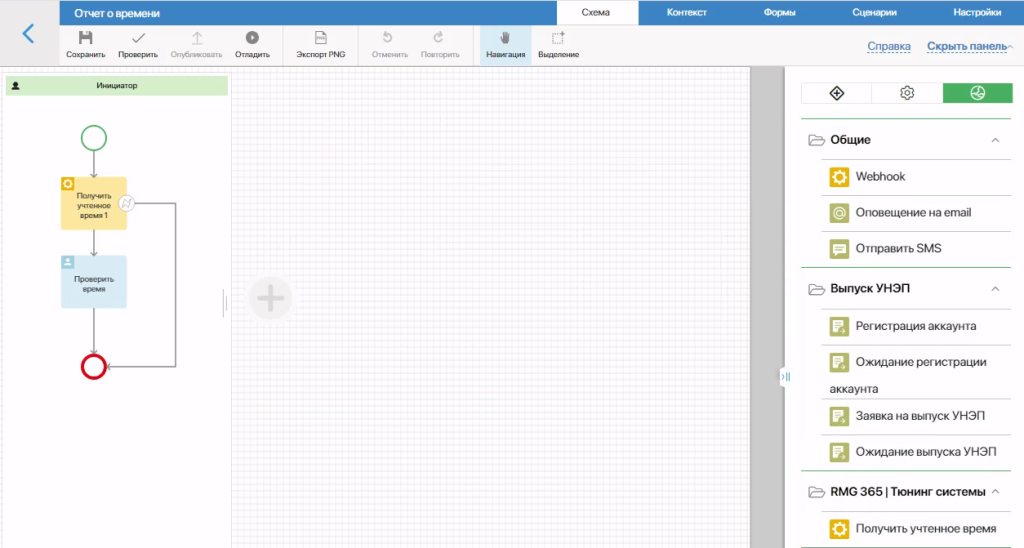The width and height of the screenshot is (1024, 548).
Task: Collapse RMG 365 Тюнинг системы chevron
Action: click(x=995, y=492)
